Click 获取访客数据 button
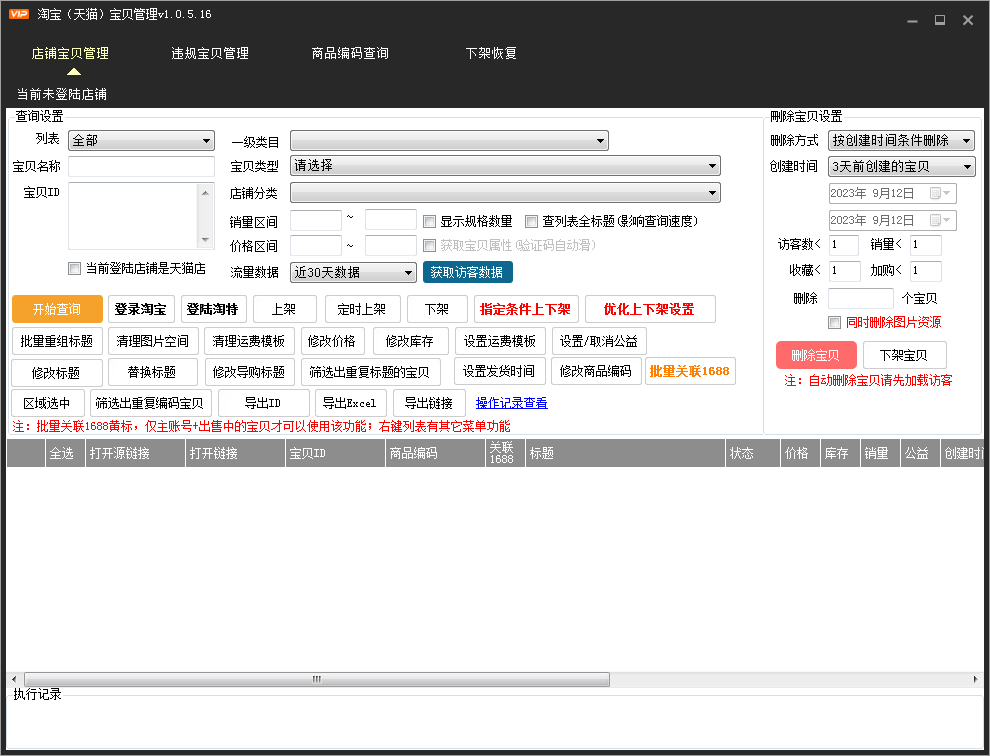Viewport: 990px width, 756px height. (467, 272)
